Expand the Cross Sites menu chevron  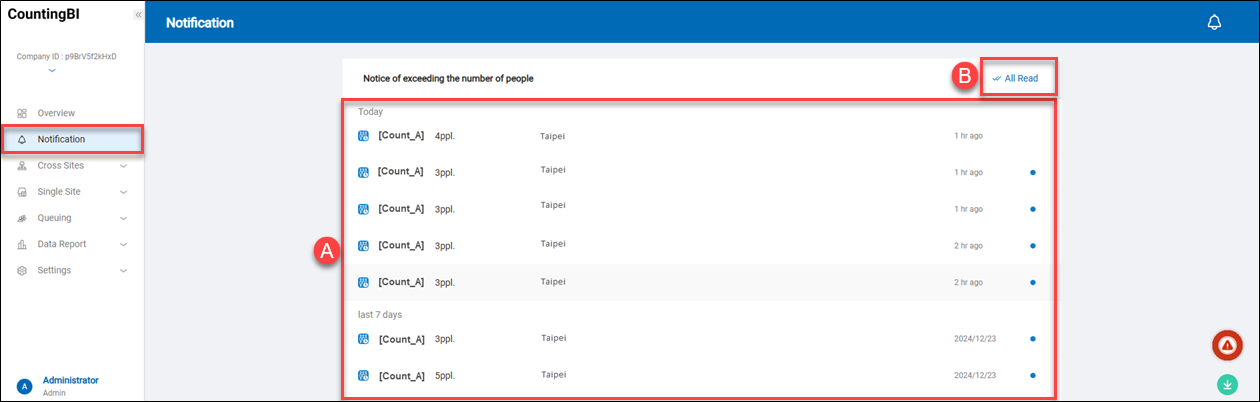click(123, 166)
